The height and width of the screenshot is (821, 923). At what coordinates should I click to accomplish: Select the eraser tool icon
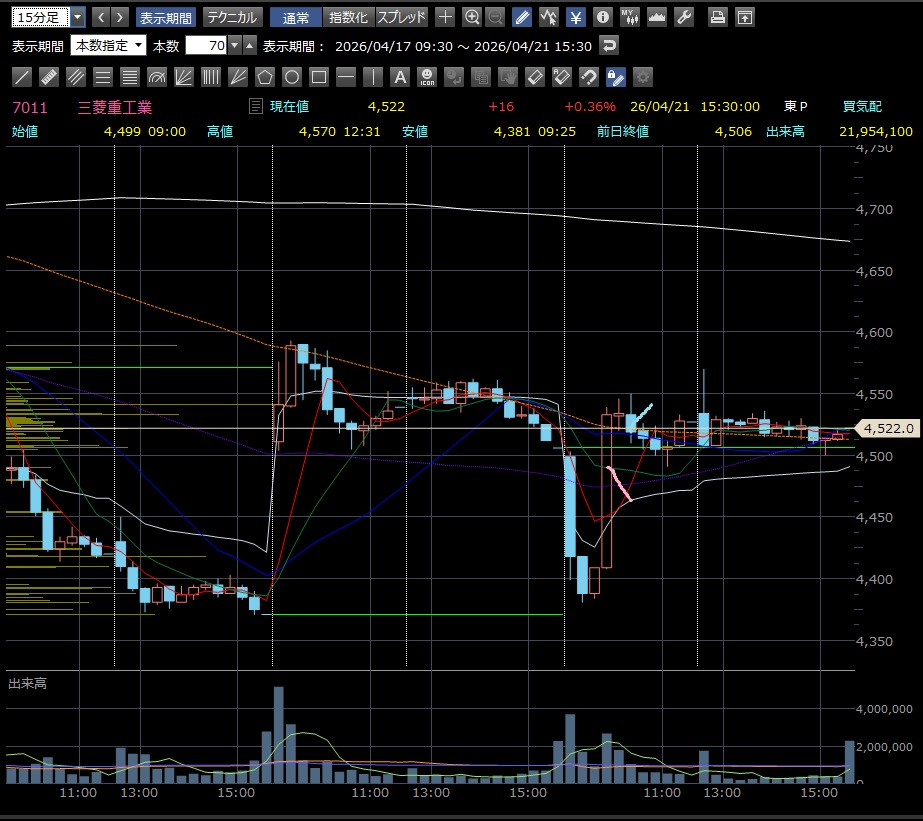click(535, 77)
